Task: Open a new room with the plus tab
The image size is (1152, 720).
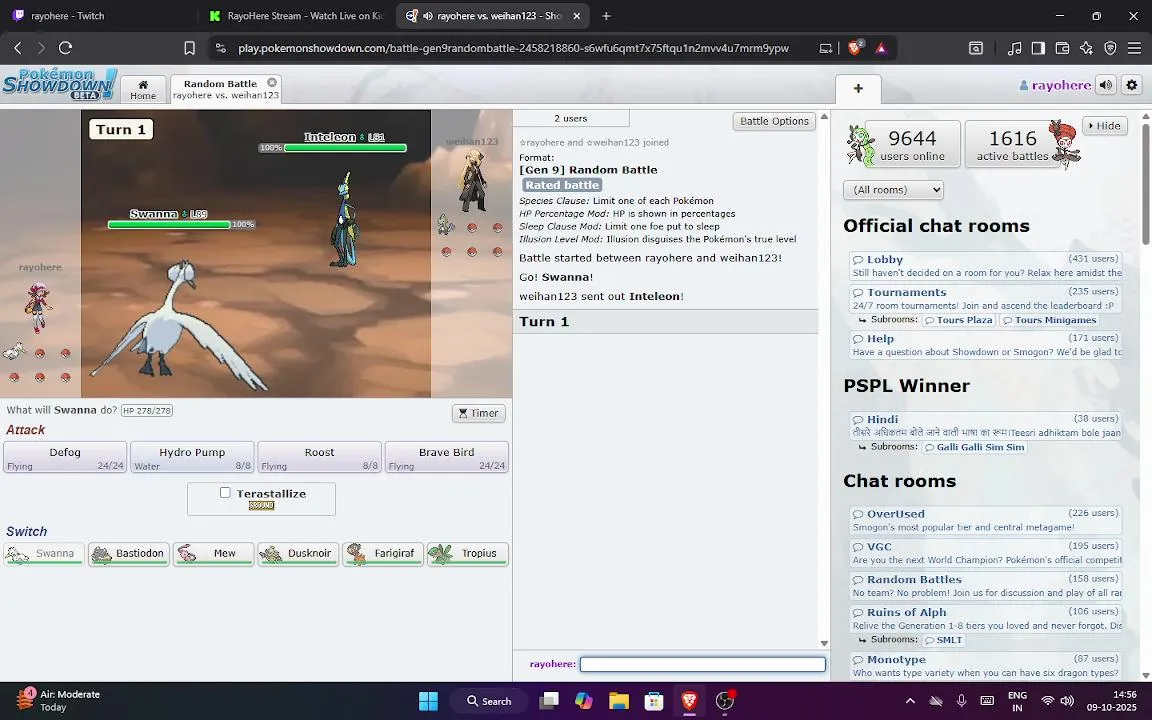Action: pyautogui.click(x=858, y=89)
